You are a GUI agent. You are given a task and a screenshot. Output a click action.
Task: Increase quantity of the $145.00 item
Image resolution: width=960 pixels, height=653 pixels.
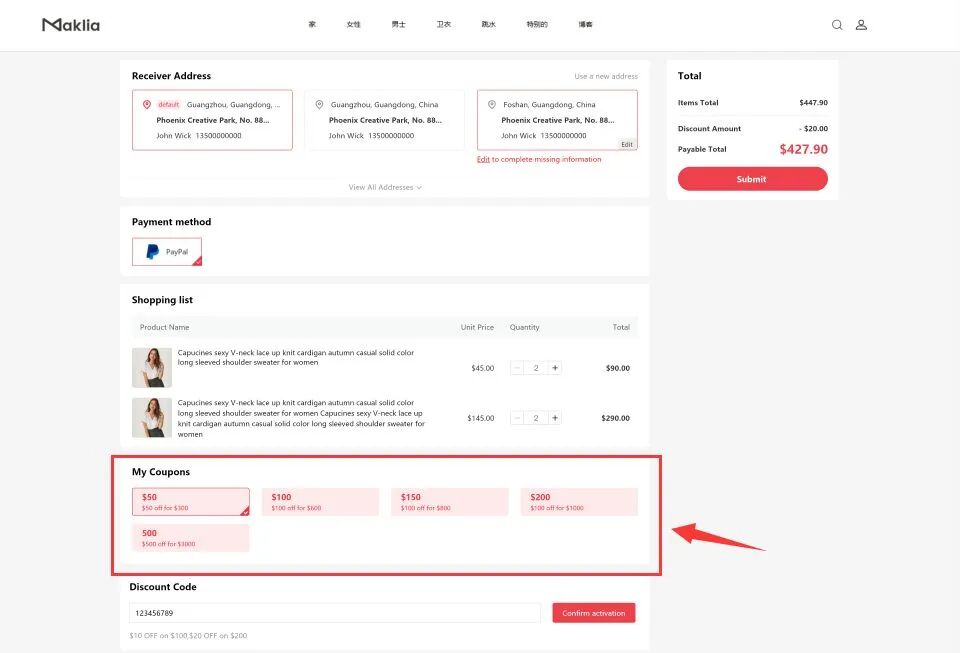click(555, 418)
